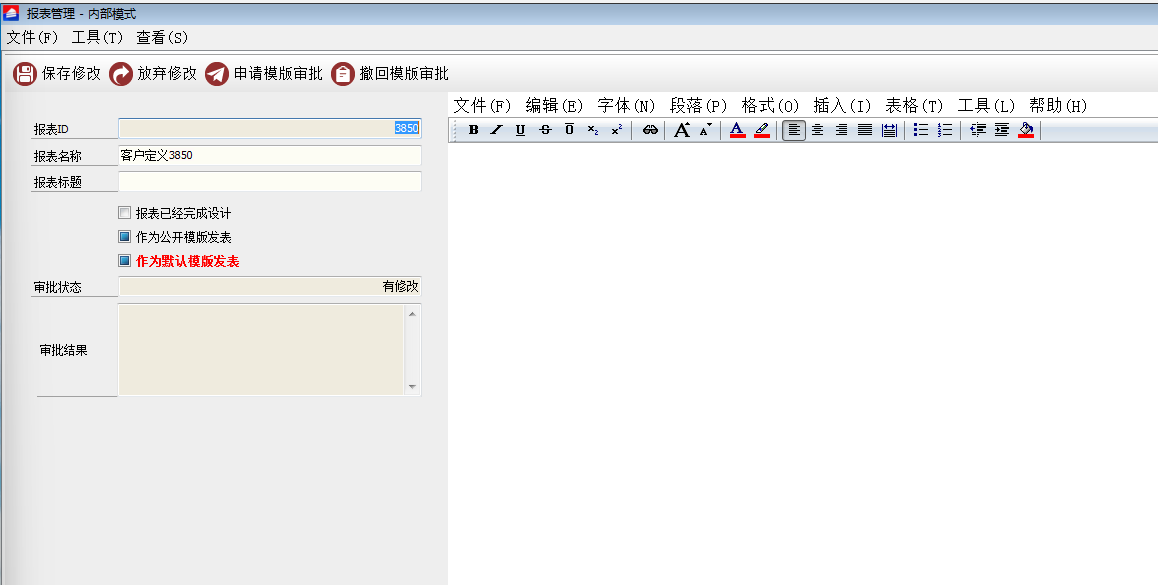Click the paper plane template approval icon
The image size is (1158, 585).
pyautogui.click(x=217, y=74)
